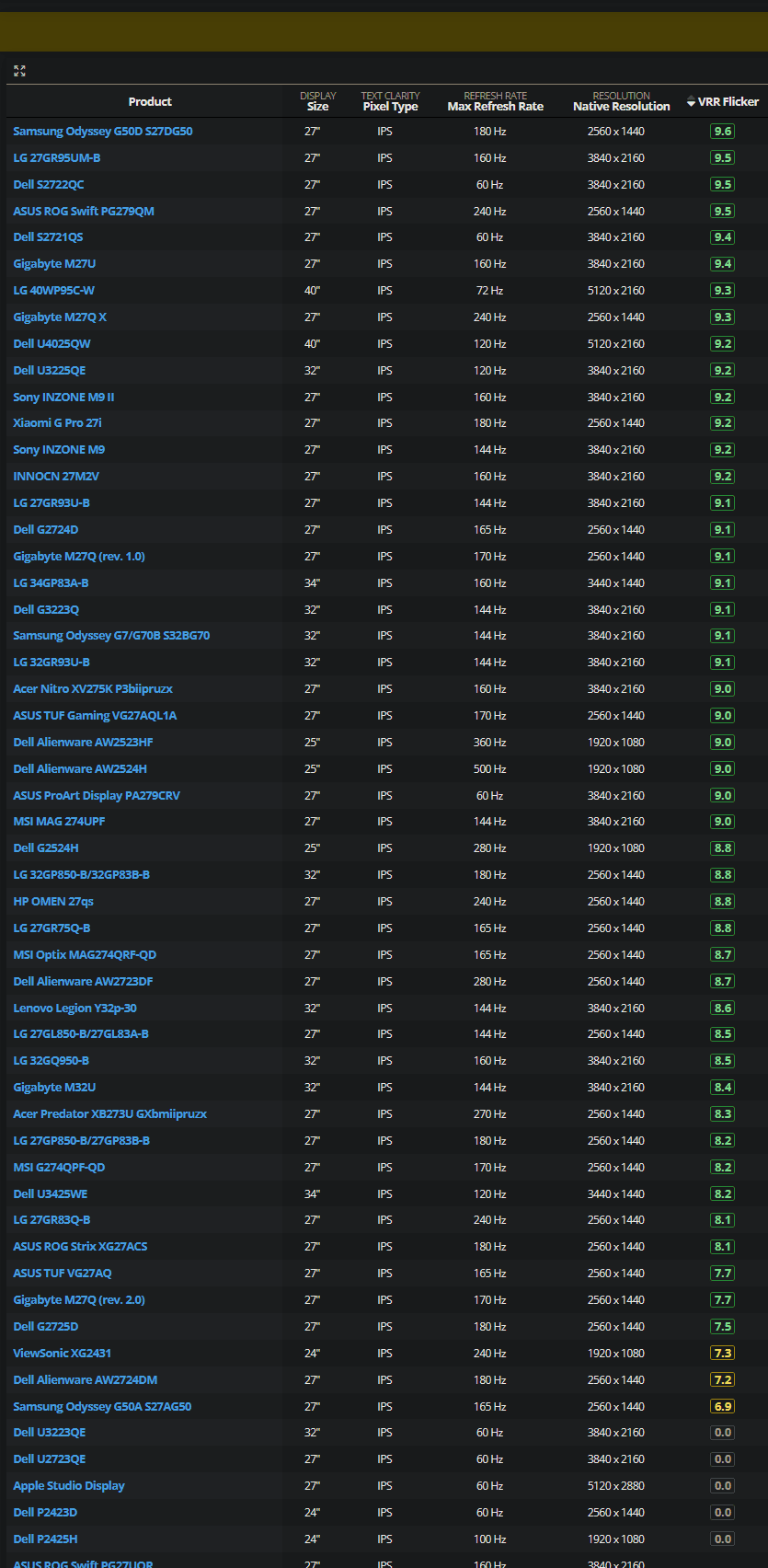Sort by the Product column header
Viewport: 768px width, 1568px height.
coord(150,102)
